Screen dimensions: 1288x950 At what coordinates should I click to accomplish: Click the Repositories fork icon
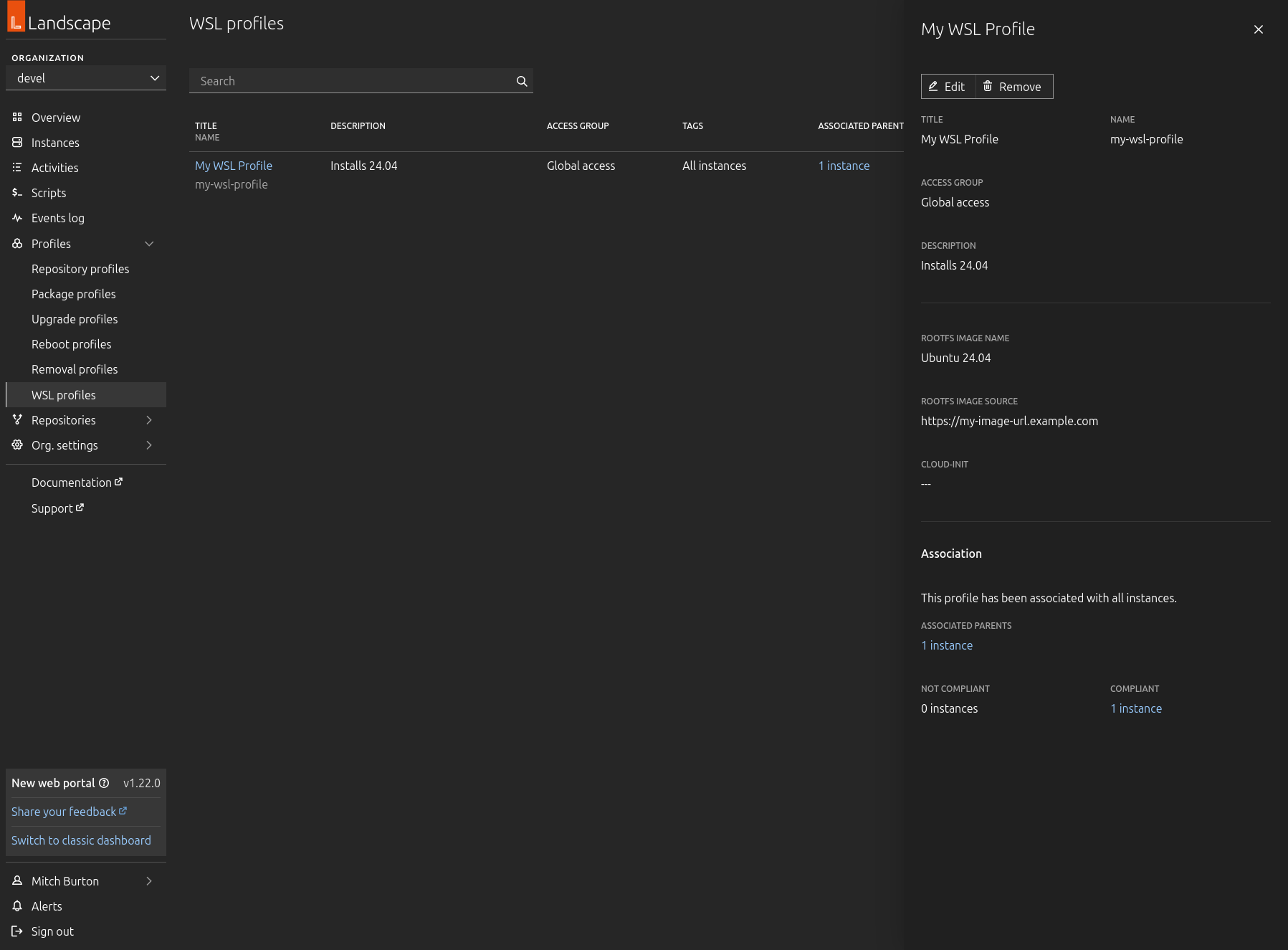tap(17, 419)
